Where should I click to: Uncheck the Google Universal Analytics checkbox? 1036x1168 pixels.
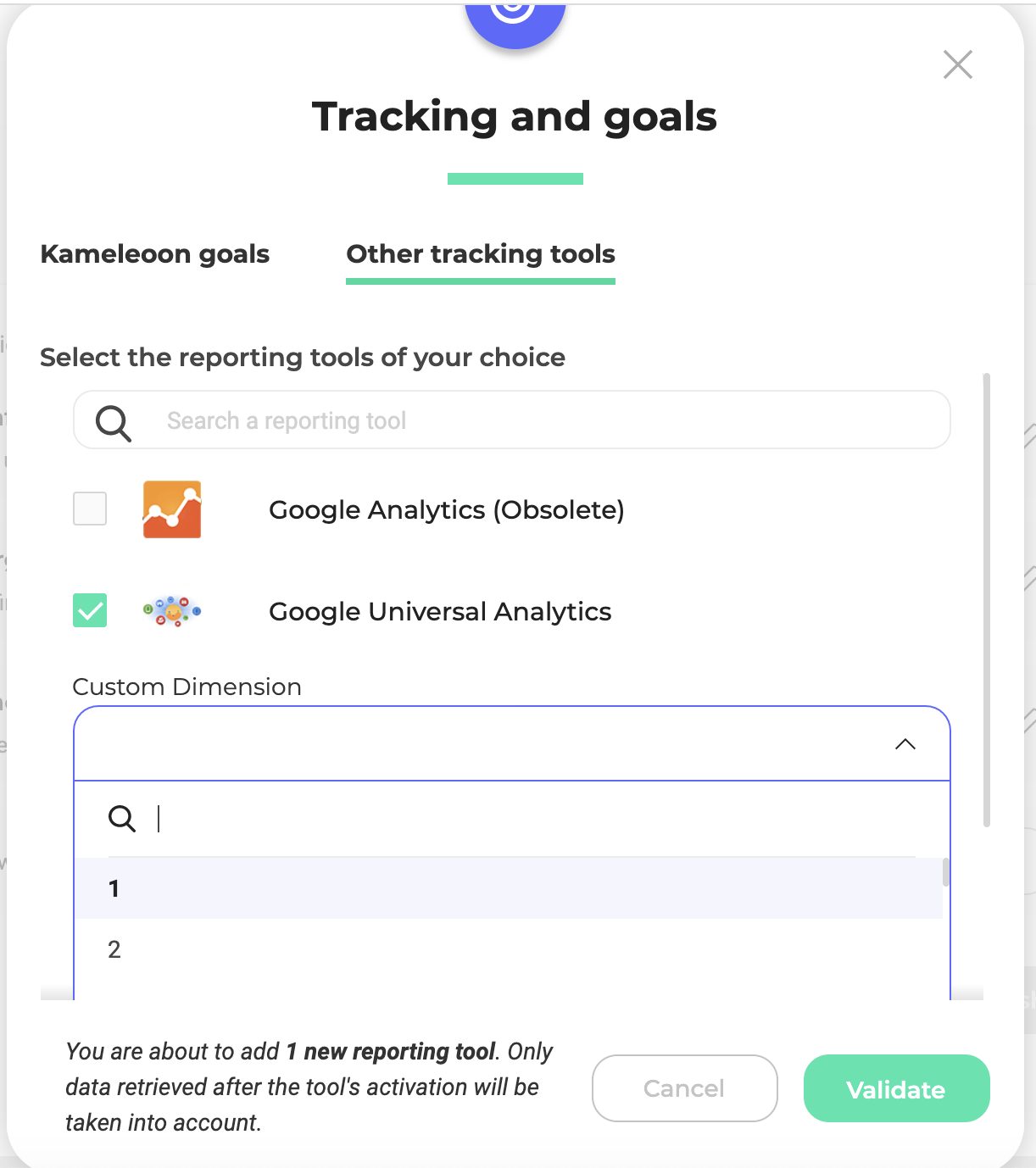point(90,610)
